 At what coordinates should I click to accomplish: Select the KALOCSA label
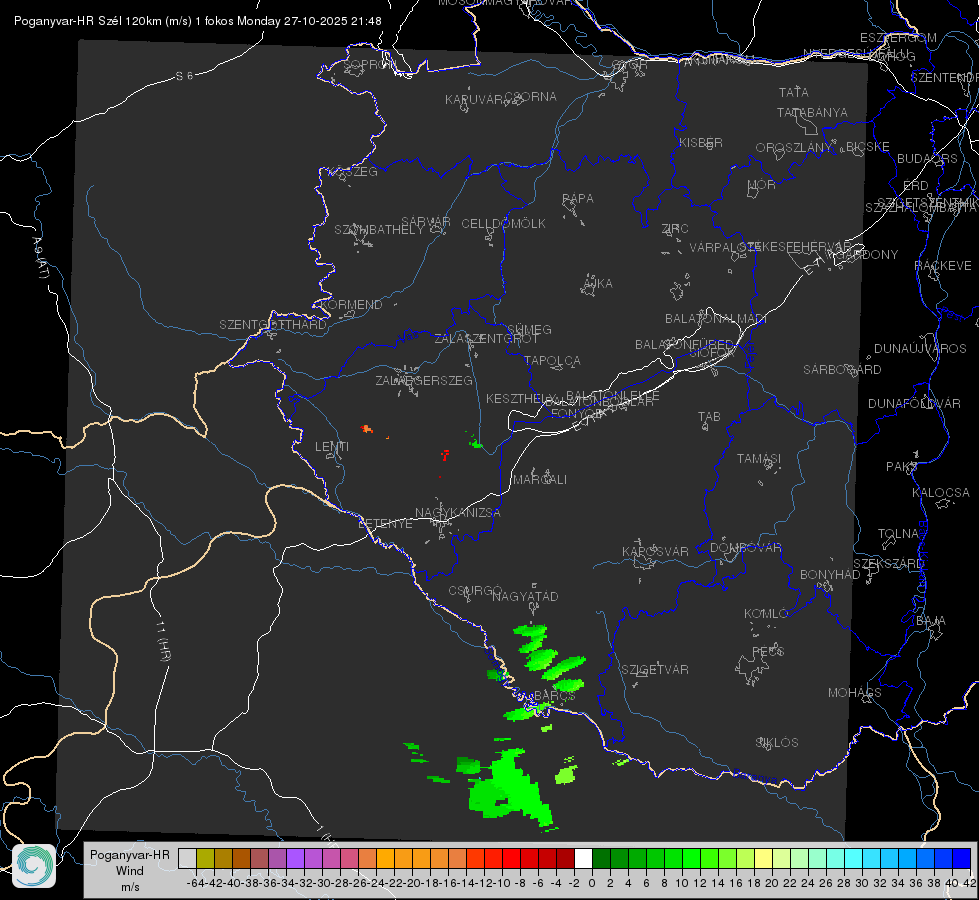[x=941, y=493]
